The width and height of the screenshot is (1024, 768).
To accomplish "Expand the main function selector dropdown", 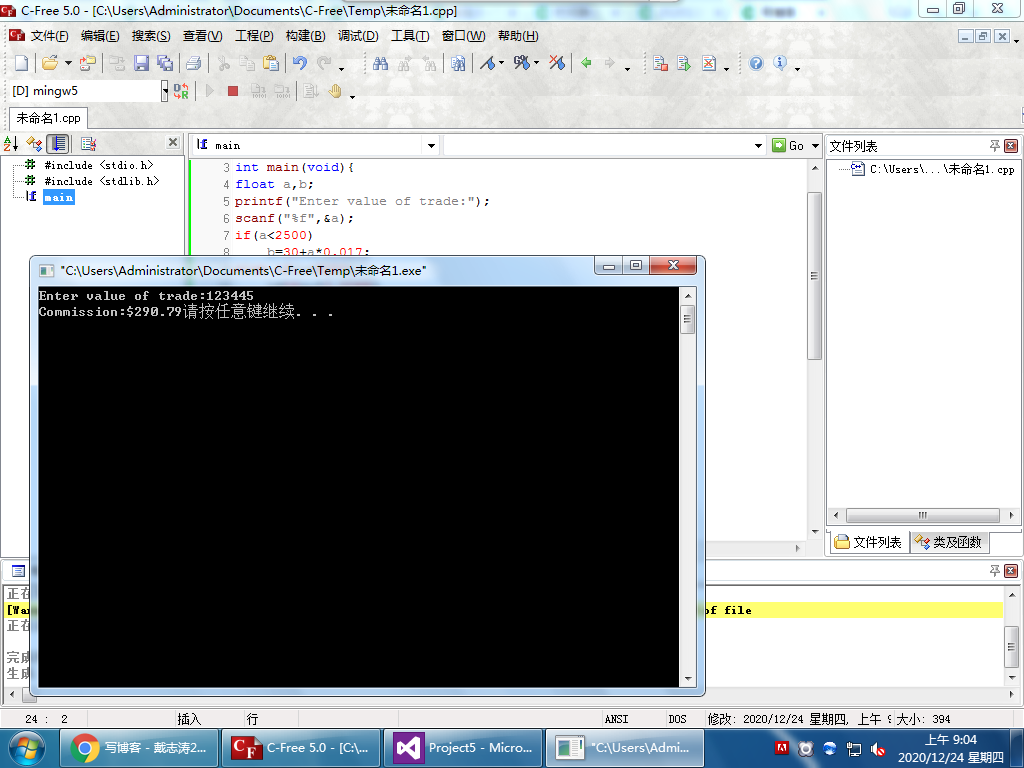I will point(432,146).
